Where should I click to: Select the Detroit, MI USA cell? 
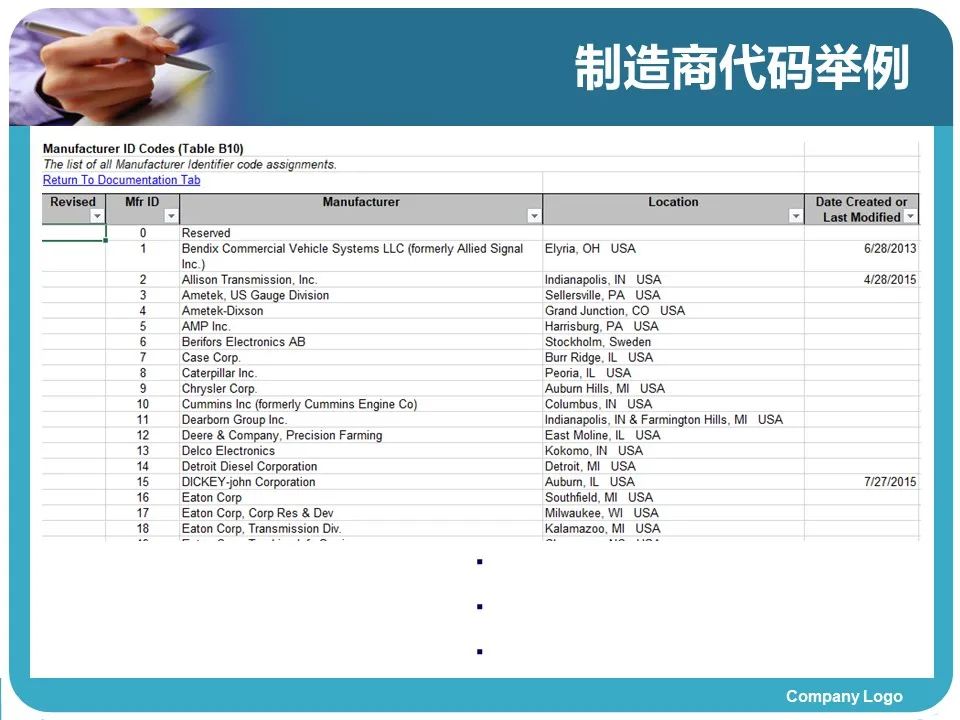[x=673, y=467]
